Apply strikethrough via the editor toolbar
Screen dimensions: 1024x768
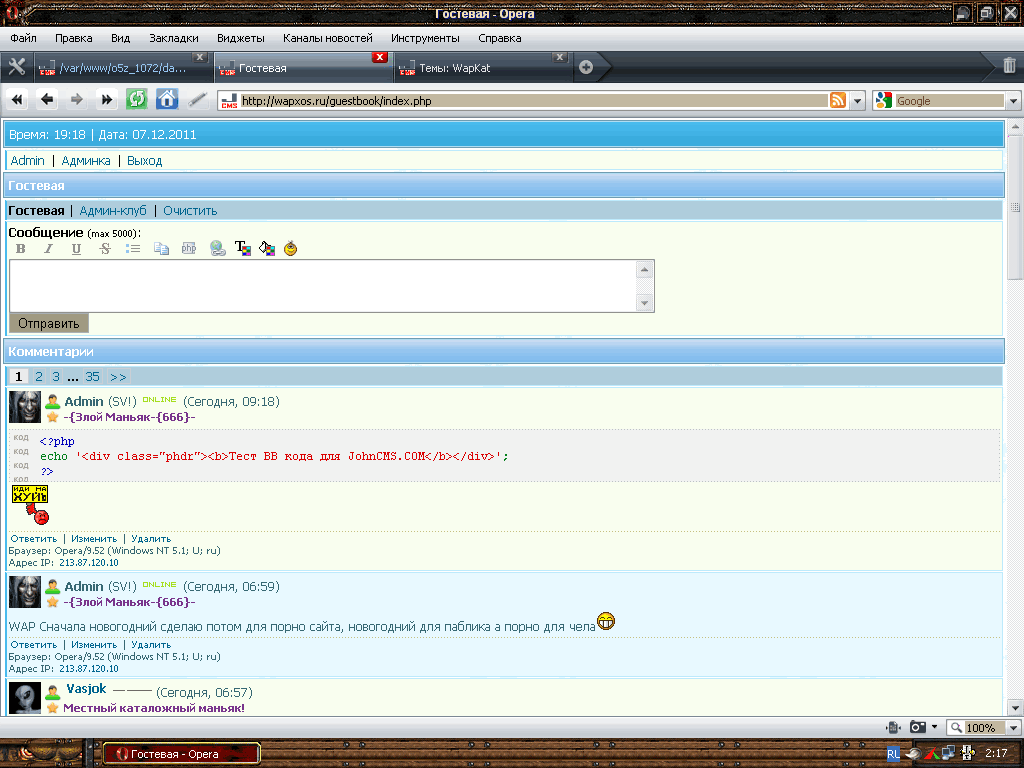tap(105, 249)
